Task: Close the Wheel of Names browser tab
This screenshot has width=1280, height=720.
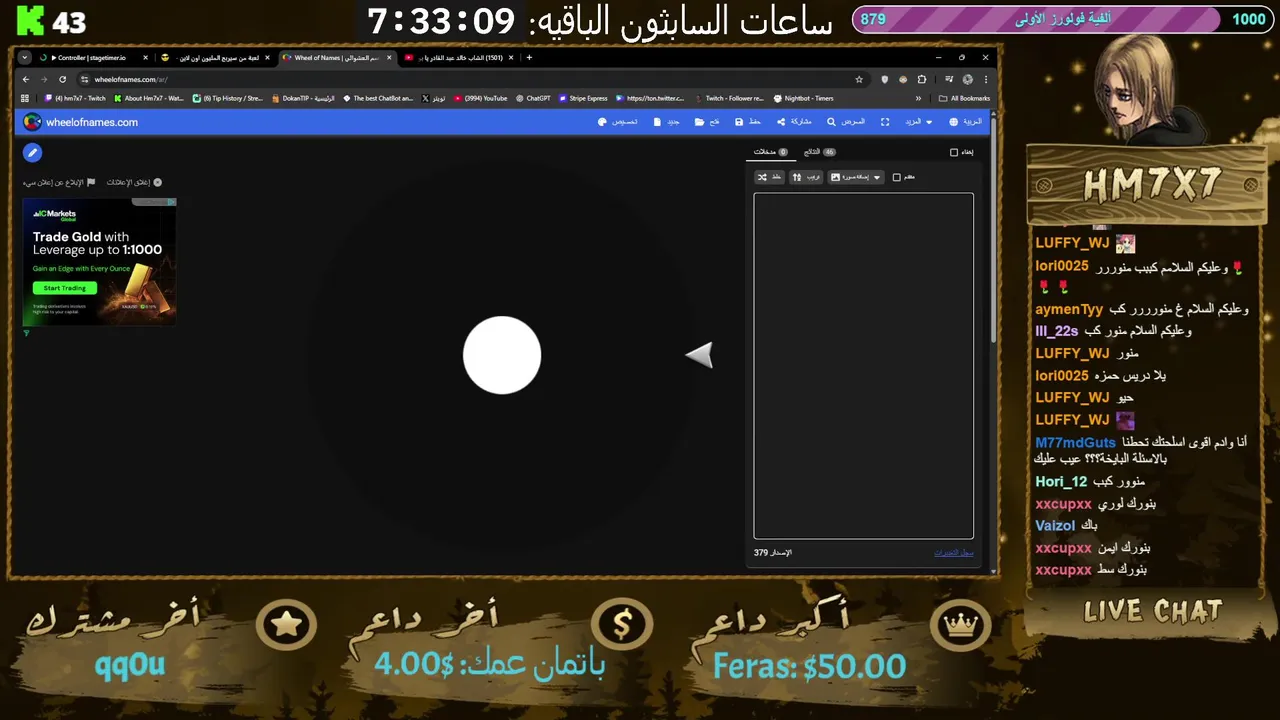Action: coord(389,58)
